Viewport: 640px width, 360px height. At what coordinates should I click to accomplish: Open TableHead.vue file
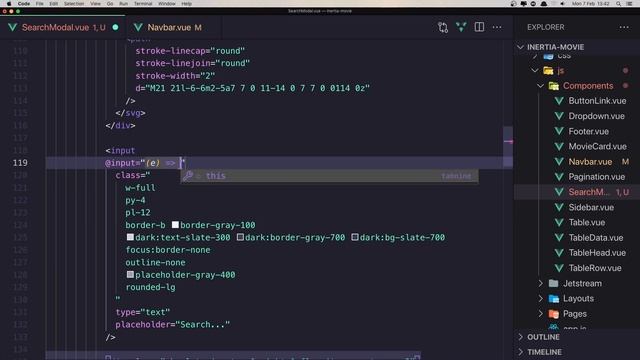pos(597,253)
